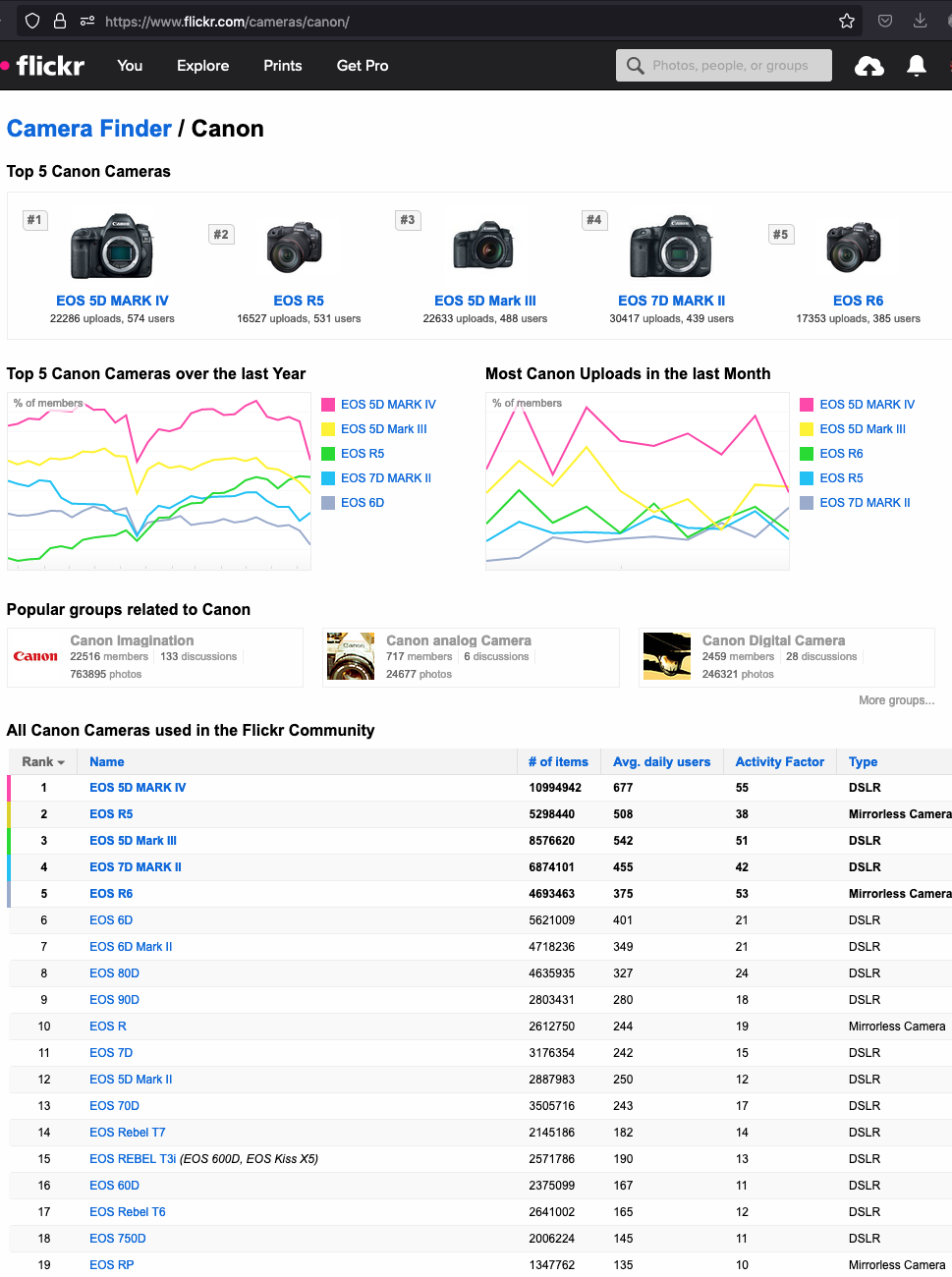Viewport: 952px width, 1277px height.
Task: Open the Explore menu
Action: tap(202, 66)
